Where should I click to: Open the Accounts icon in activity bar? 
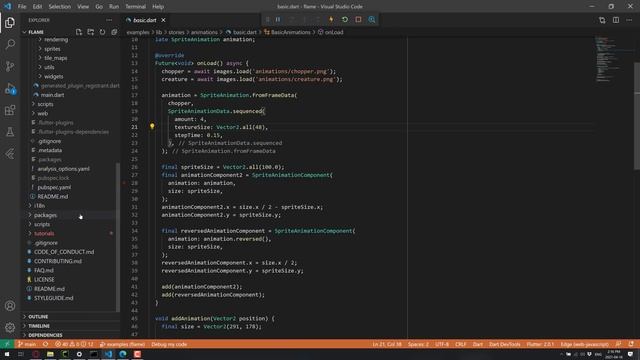(x=10, y=306)
